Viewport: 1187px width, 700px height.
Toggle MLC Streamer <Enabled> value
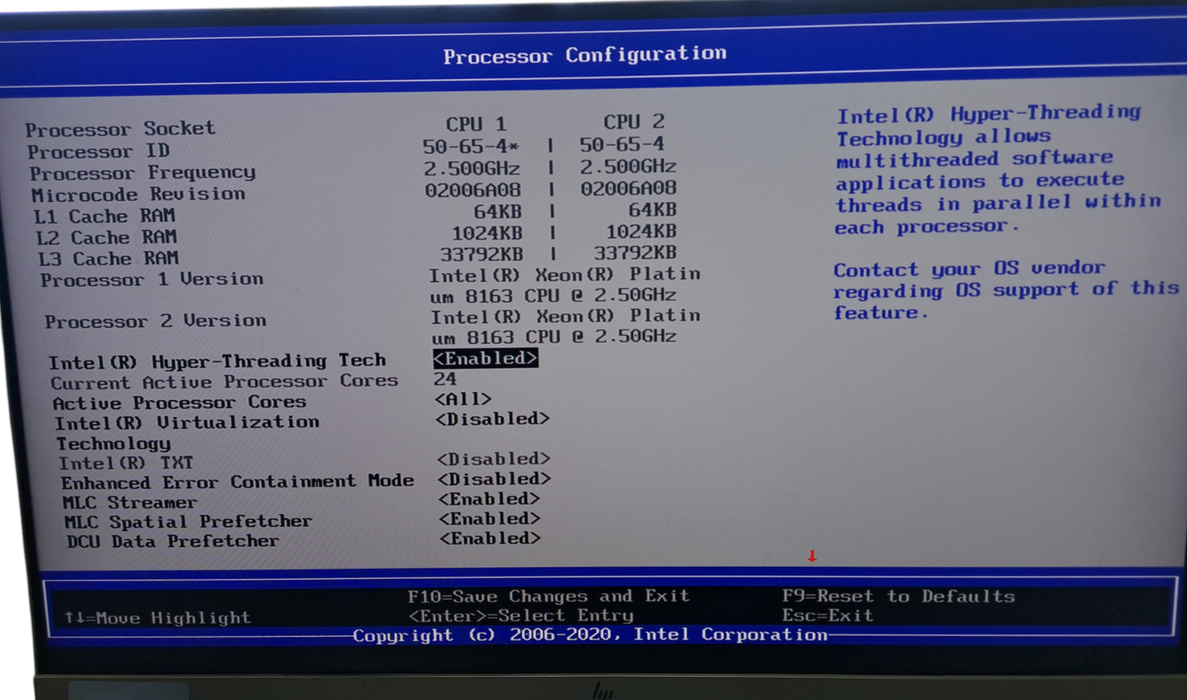tap(489, 499)
